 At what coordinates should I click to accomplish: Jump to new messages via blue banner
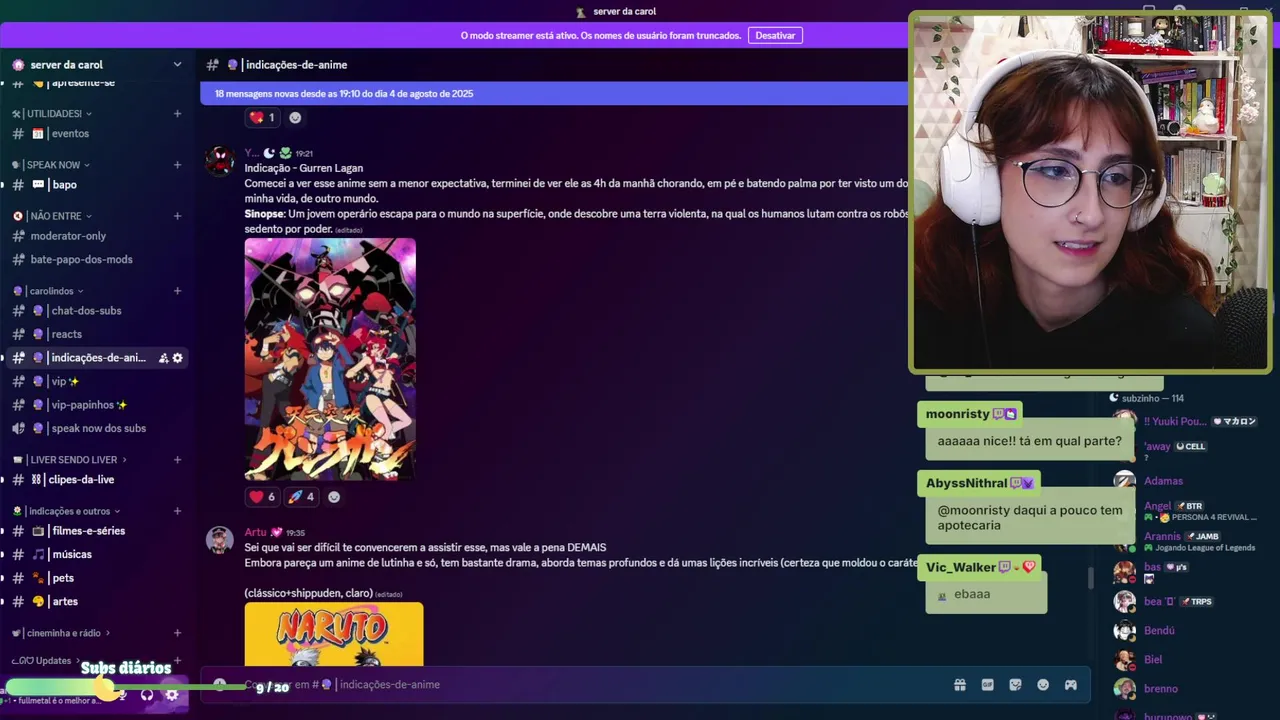pos(555,94)
